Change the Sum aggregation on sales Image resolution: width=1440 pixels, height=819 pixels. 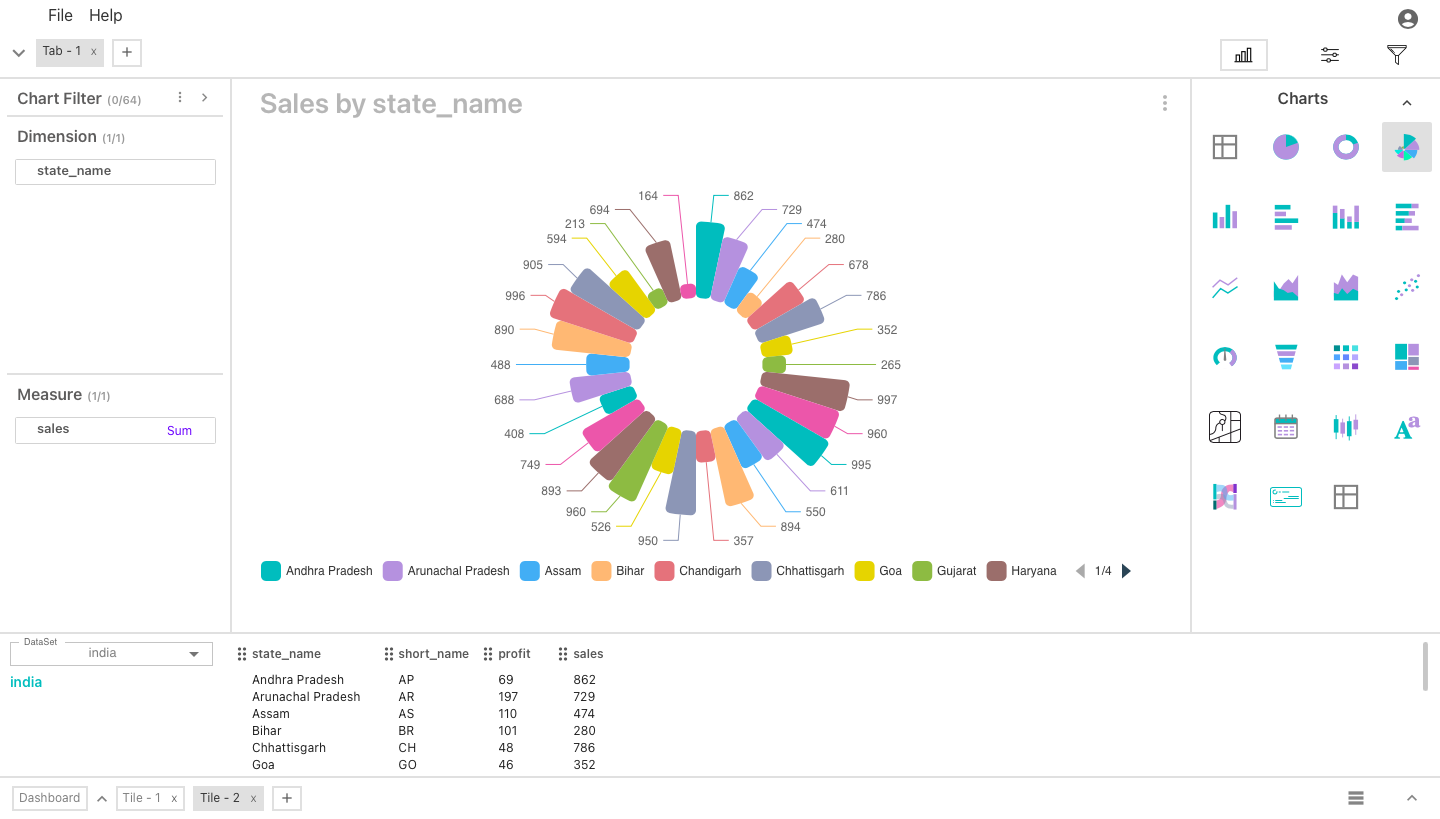[x=179, y=430]
